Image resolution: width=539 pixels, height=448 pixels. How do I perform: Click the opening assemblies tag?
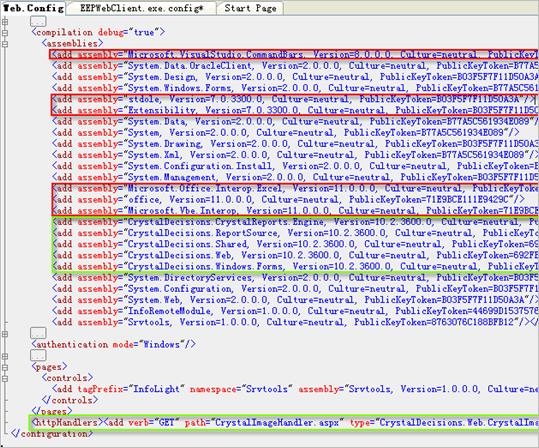(x=72, y=43)
